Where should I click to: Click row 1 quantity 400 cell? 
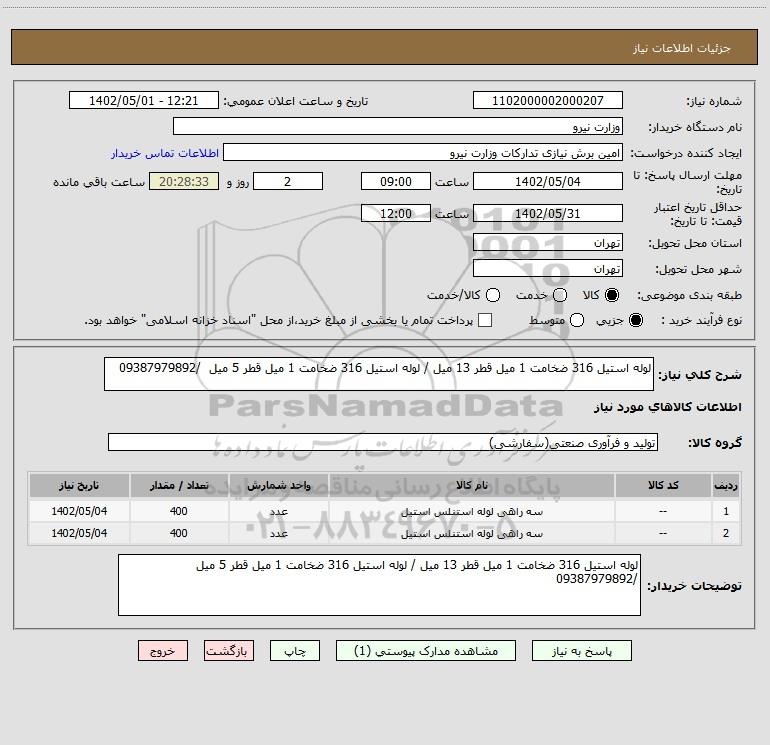[179, 511]
